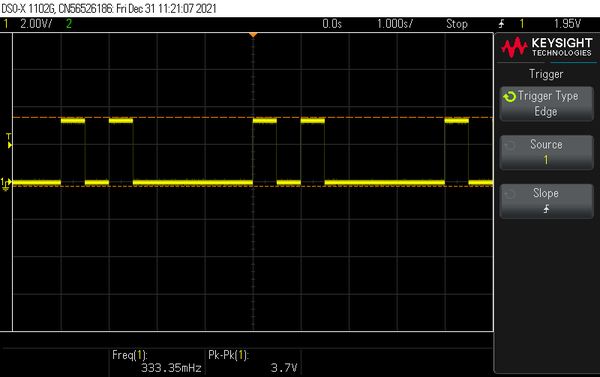Image resolution: width=600 pixels, height=377 pixels.
Task: Click the trigger slope icon in status bar
Action: (501, 24)
